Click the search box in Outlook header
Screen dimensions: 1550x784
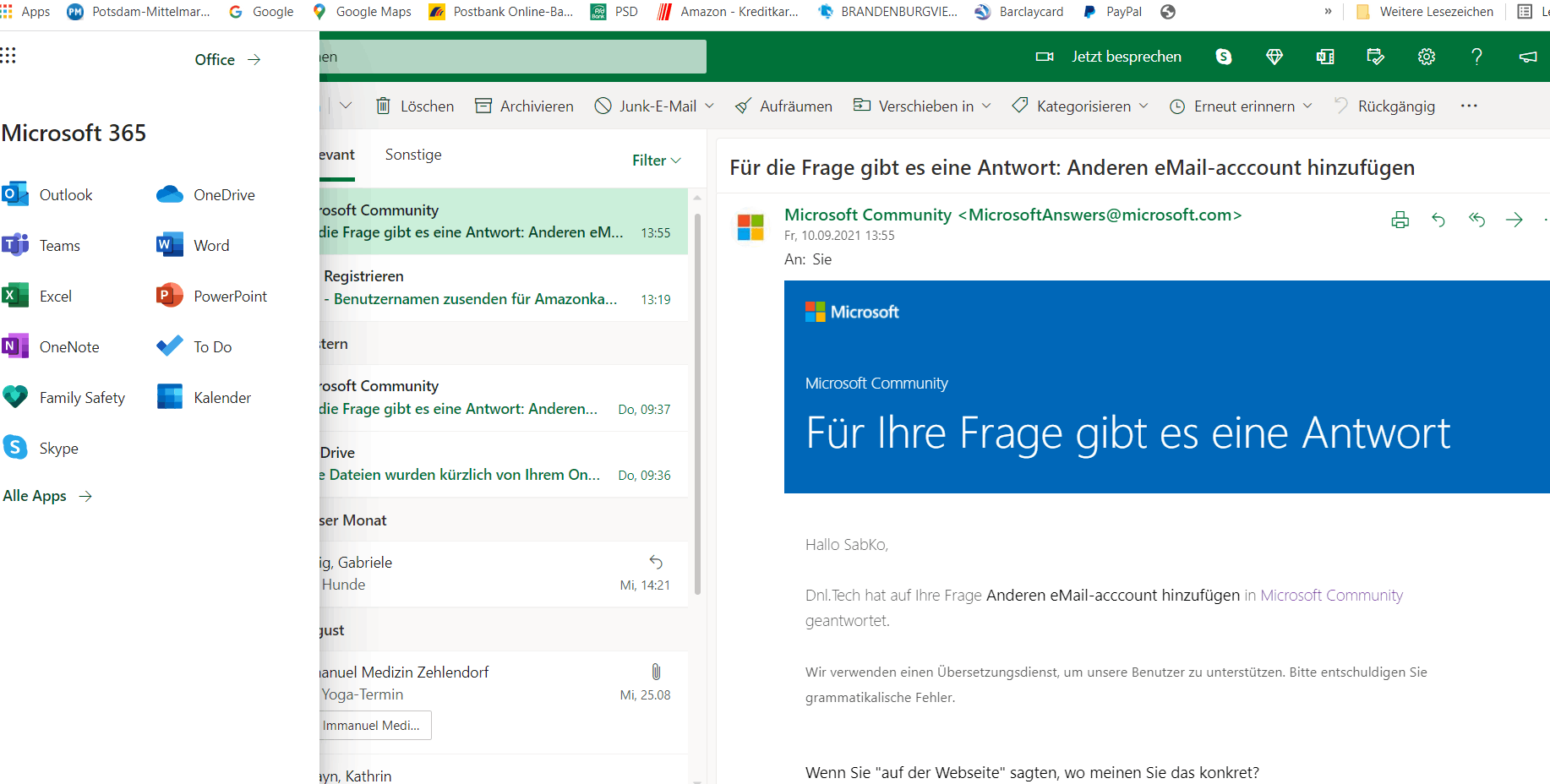point(513,57)
